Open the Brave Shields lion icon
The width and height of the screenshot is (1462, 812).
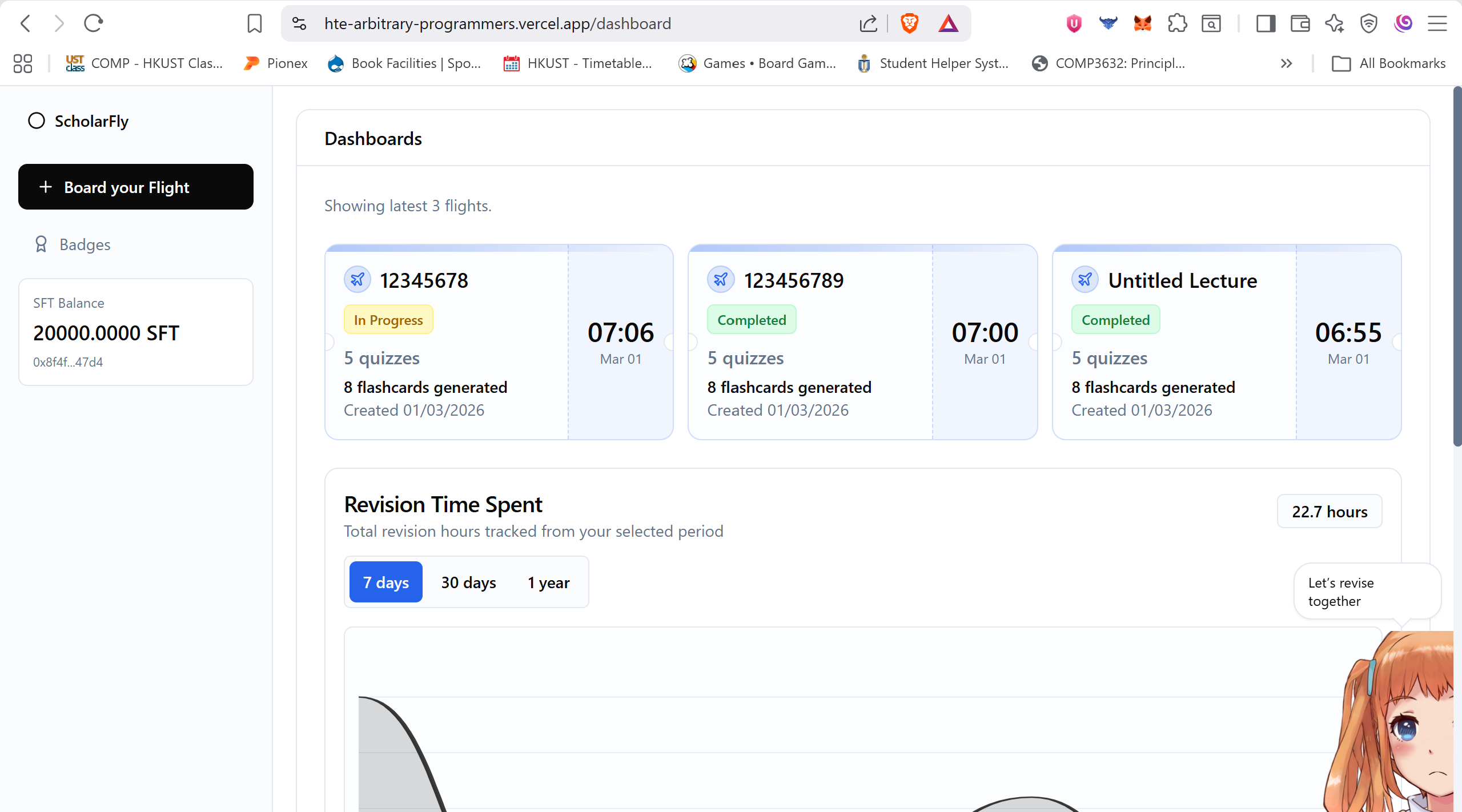(x=909, y=23)
